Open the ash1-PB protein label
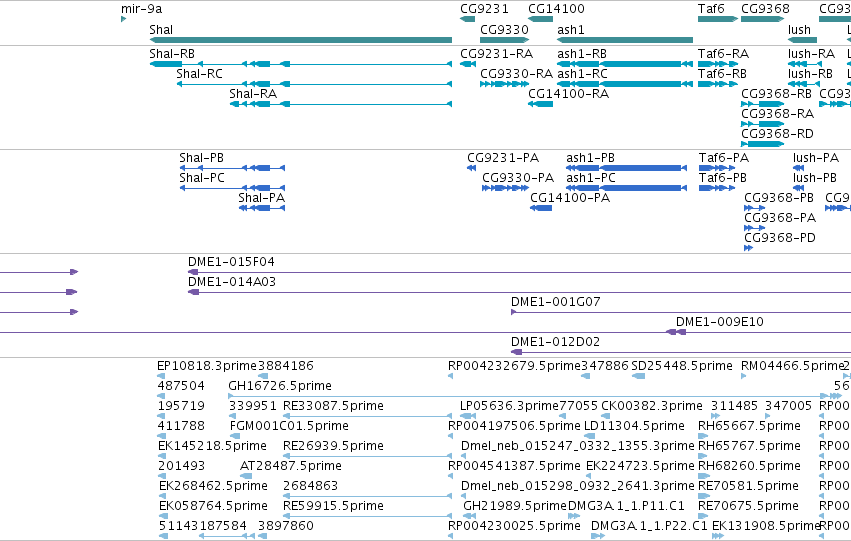This screenshot has width=851, height=541. pyautogui.click(x=590, y=158)
